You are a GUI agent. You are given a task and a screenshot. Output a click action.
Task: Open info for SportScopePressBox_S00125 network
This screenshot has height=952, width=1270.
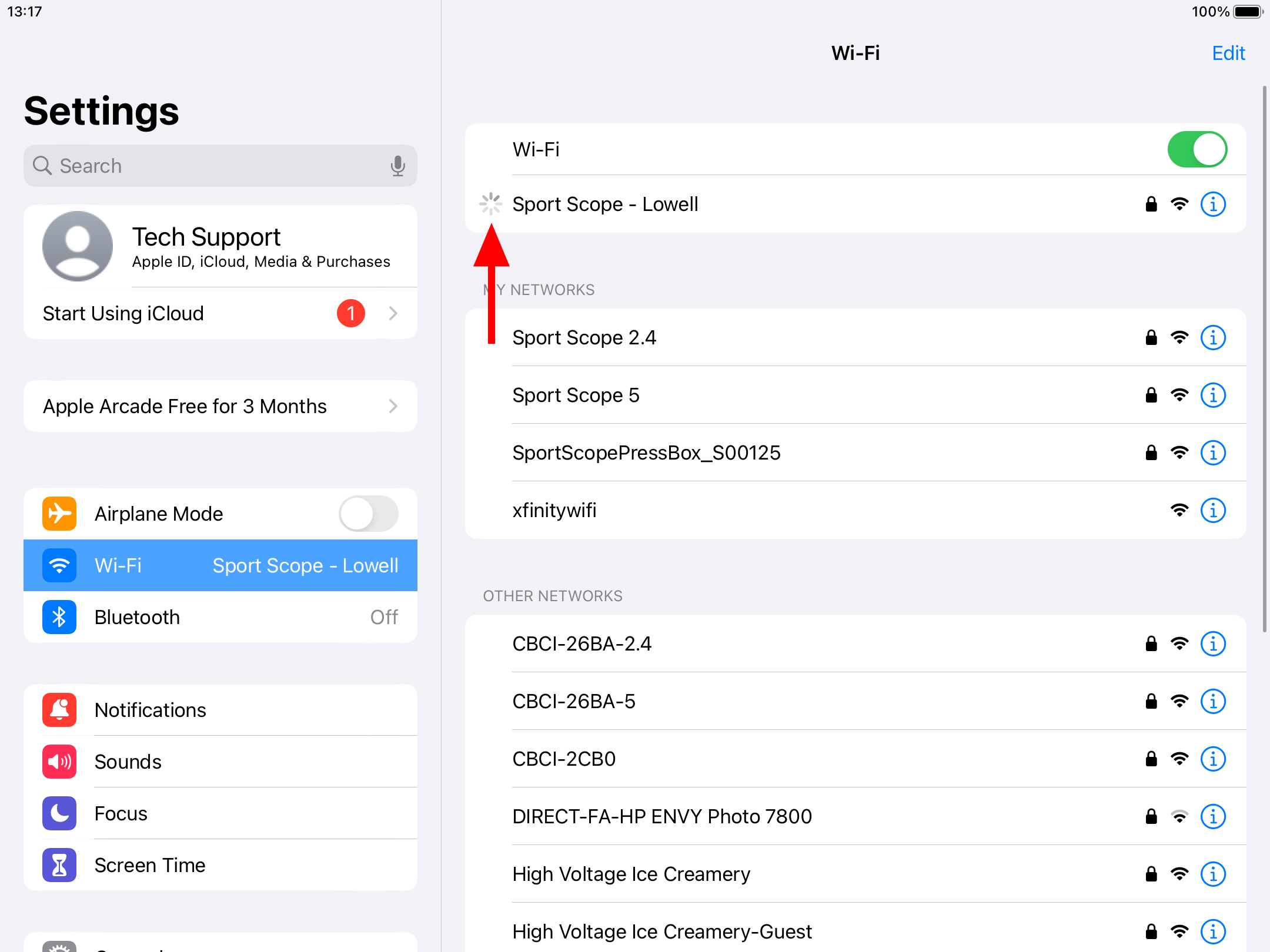1213,453
